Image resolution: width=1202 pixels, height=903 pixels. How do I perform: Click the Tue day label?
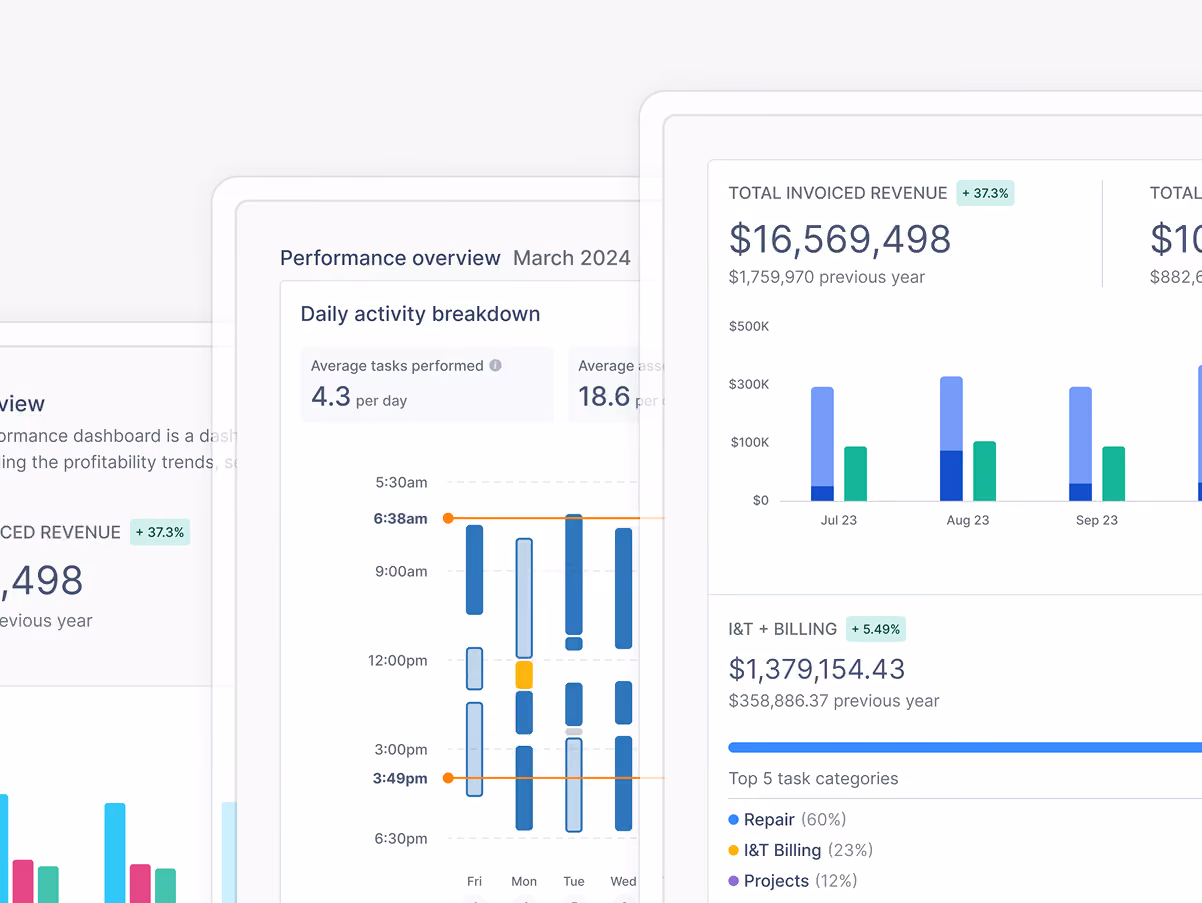pos(574,881)
